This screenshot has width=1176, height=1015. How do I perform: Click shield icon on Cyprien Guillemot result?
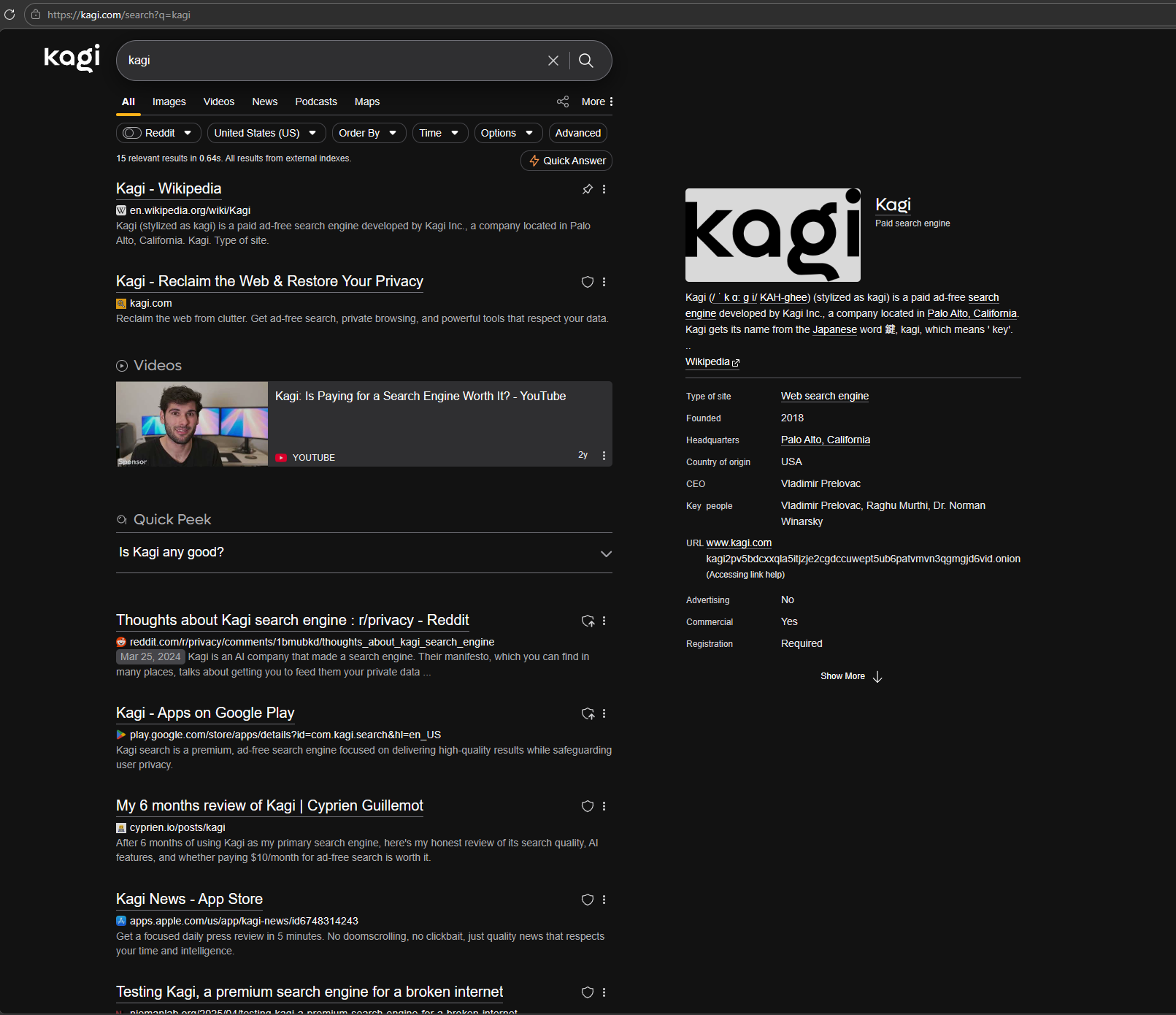point(588,806)
